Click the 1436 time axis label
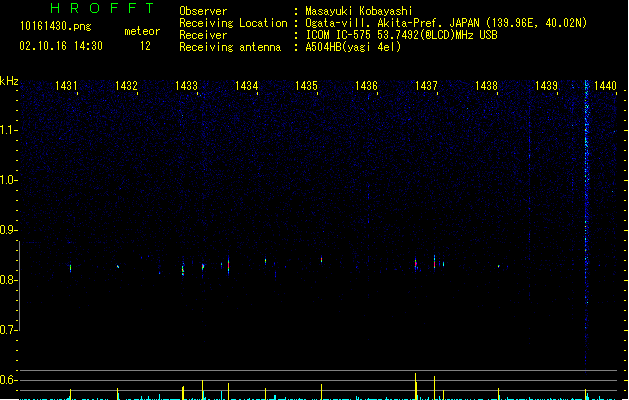The image size is (629, 400). (x=366, y=86)
